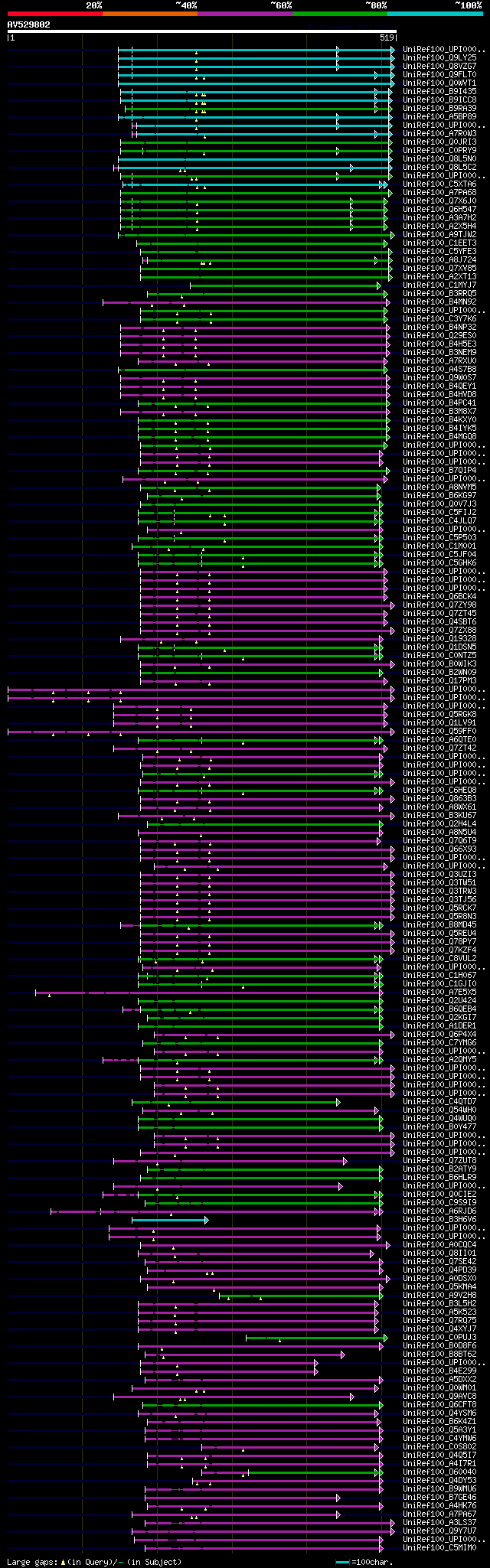Select alignment label UniRef100_Q3TW51
This screenshot has height=1568, width=490.
[x=439, y=882]
